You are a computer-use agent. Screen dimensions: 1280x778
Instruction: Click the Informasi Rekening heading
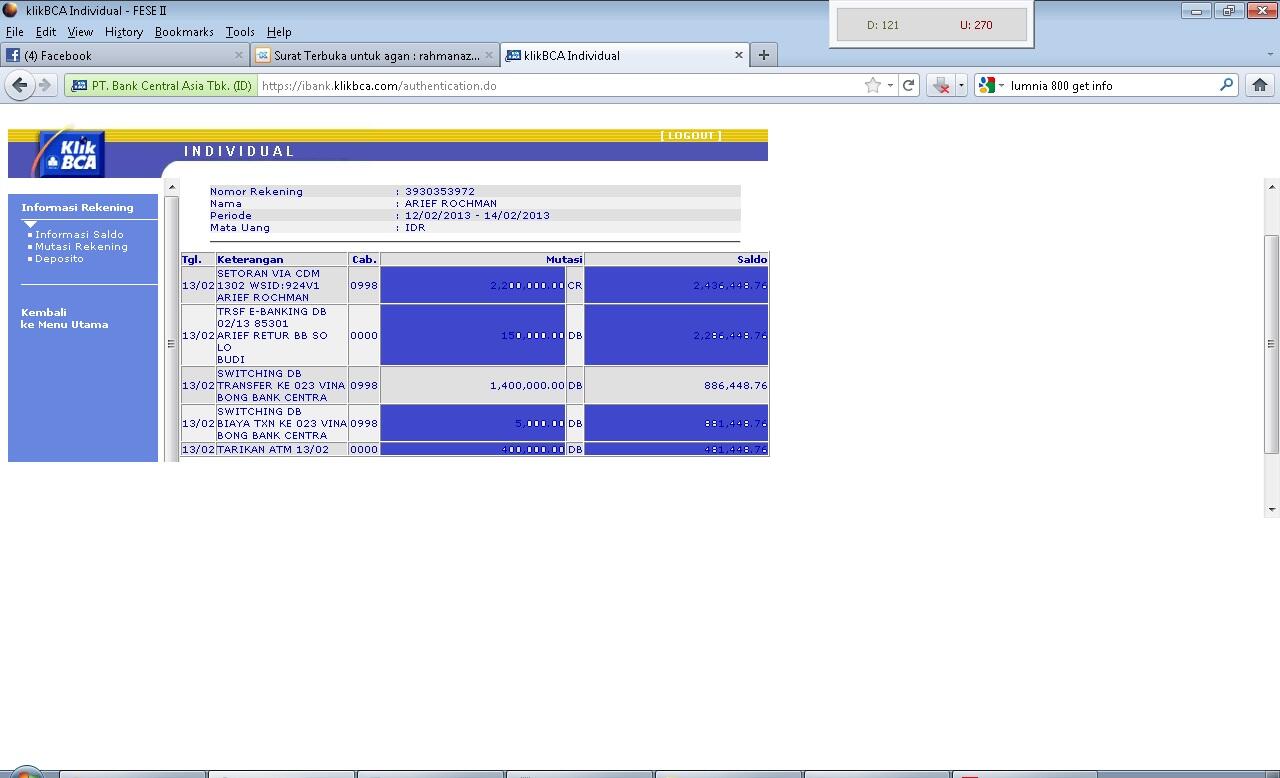tap(77, 208)
